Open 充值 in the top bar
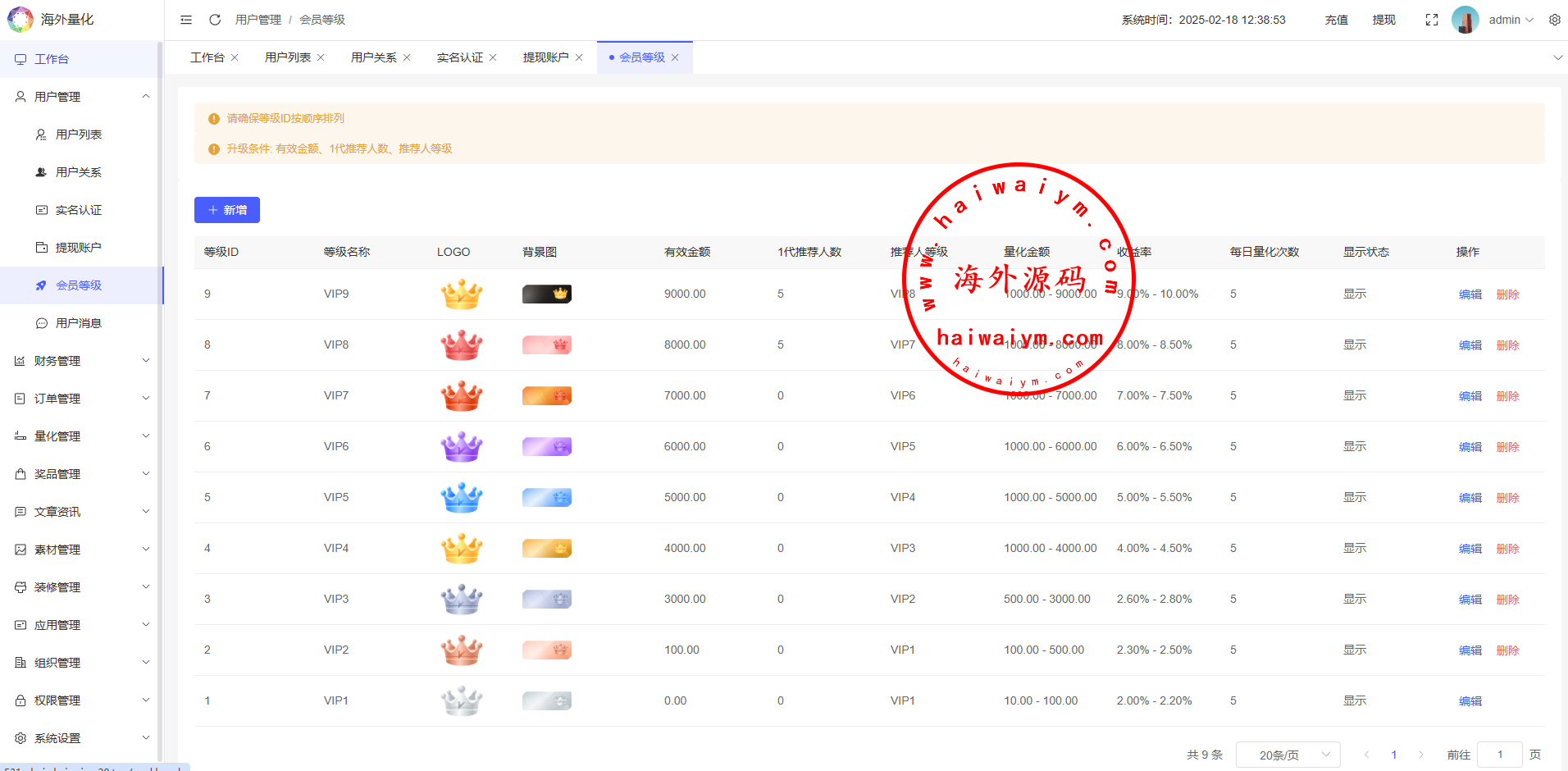The width and height of the screenshot is (1568, 771). tap(1336, 20)
